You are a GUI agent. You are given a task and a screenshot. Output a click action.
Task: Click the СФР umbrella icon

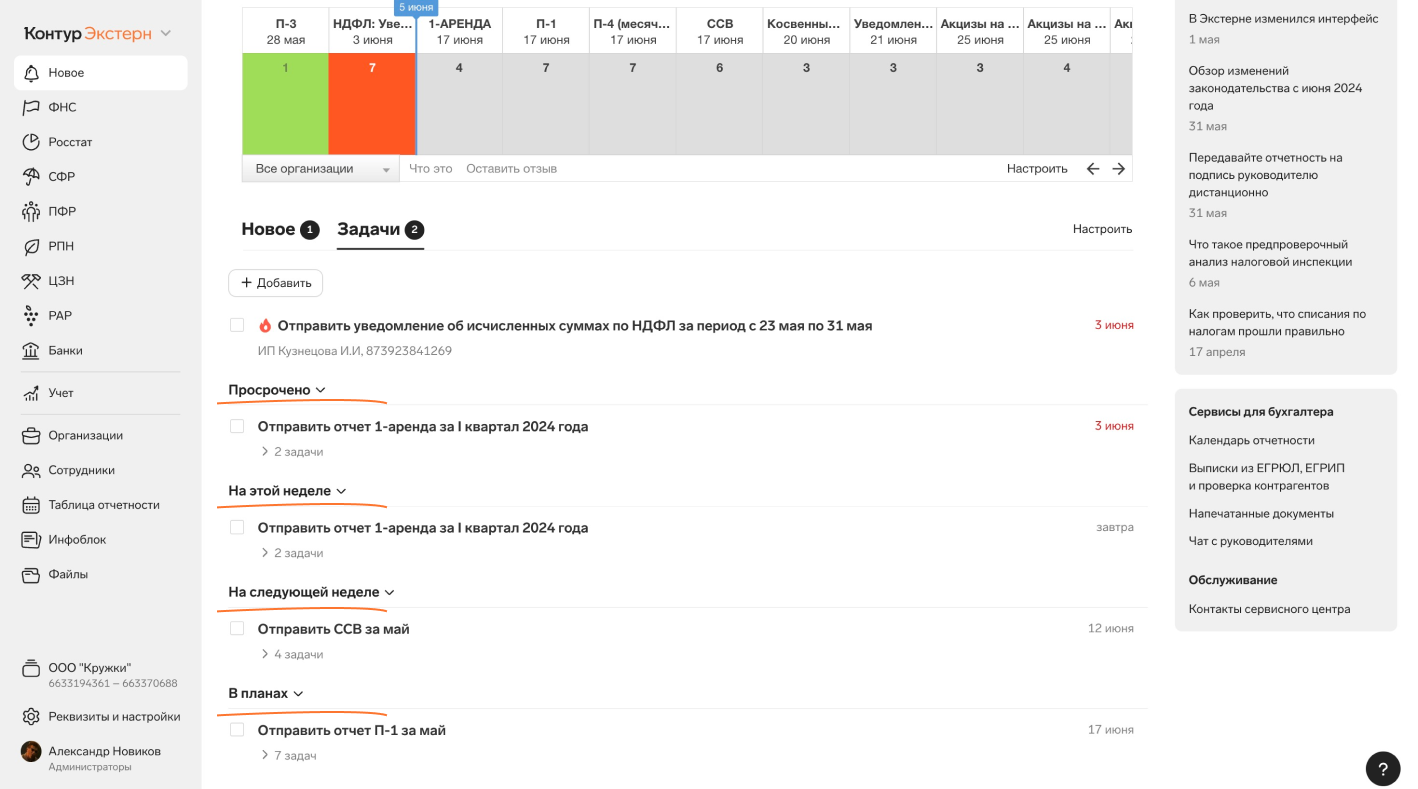(x=31, y=177)
